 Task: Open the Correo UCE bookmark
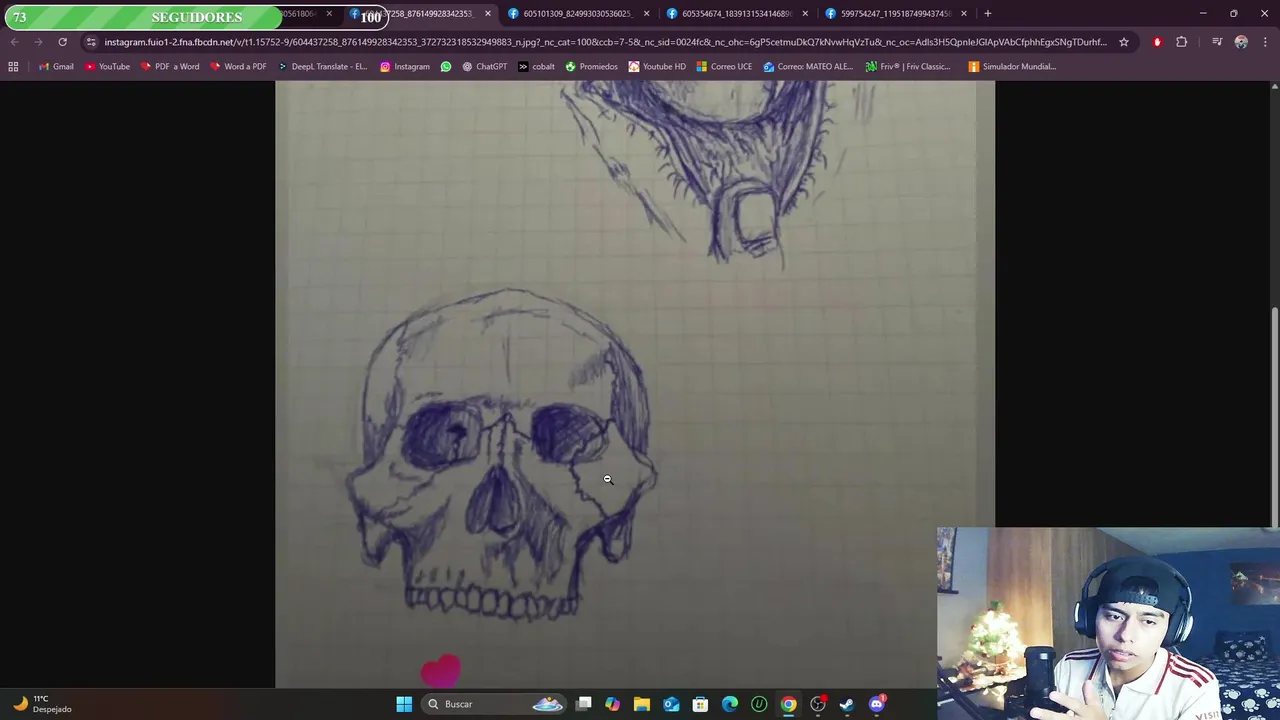point(724,66)
